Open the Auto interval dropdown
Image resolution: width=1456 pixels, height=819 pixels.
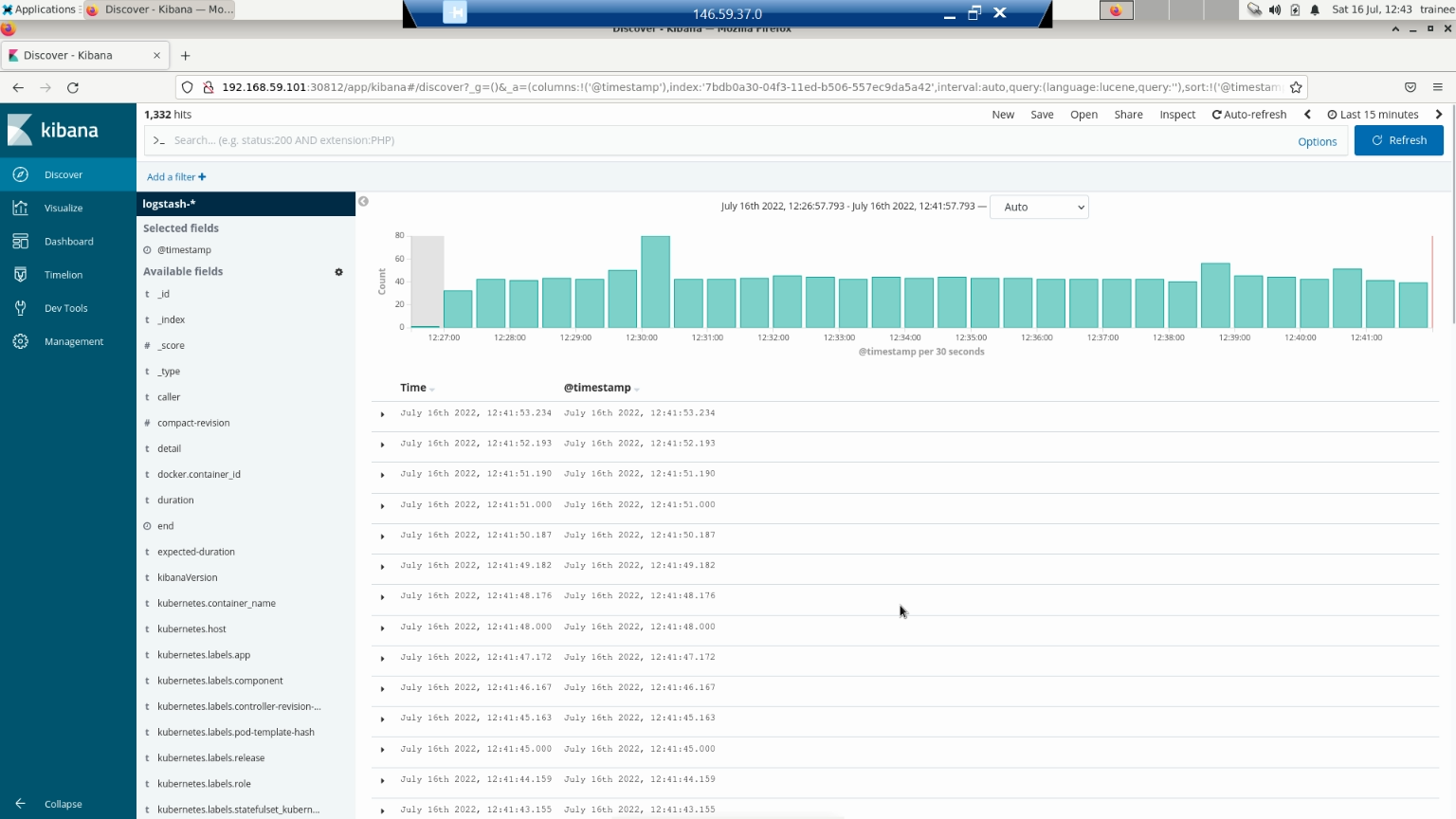pos(1039,207)
